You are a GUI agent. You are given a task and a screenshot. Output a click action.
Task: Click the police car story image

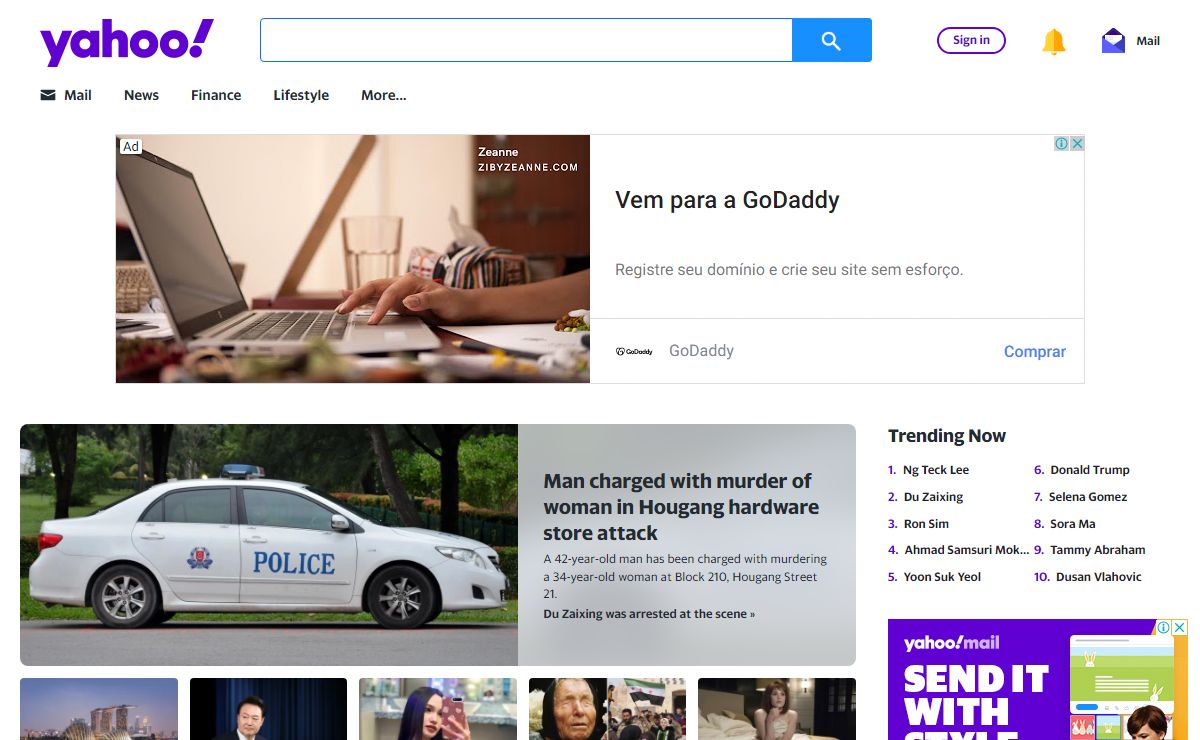tap(269, 545)
